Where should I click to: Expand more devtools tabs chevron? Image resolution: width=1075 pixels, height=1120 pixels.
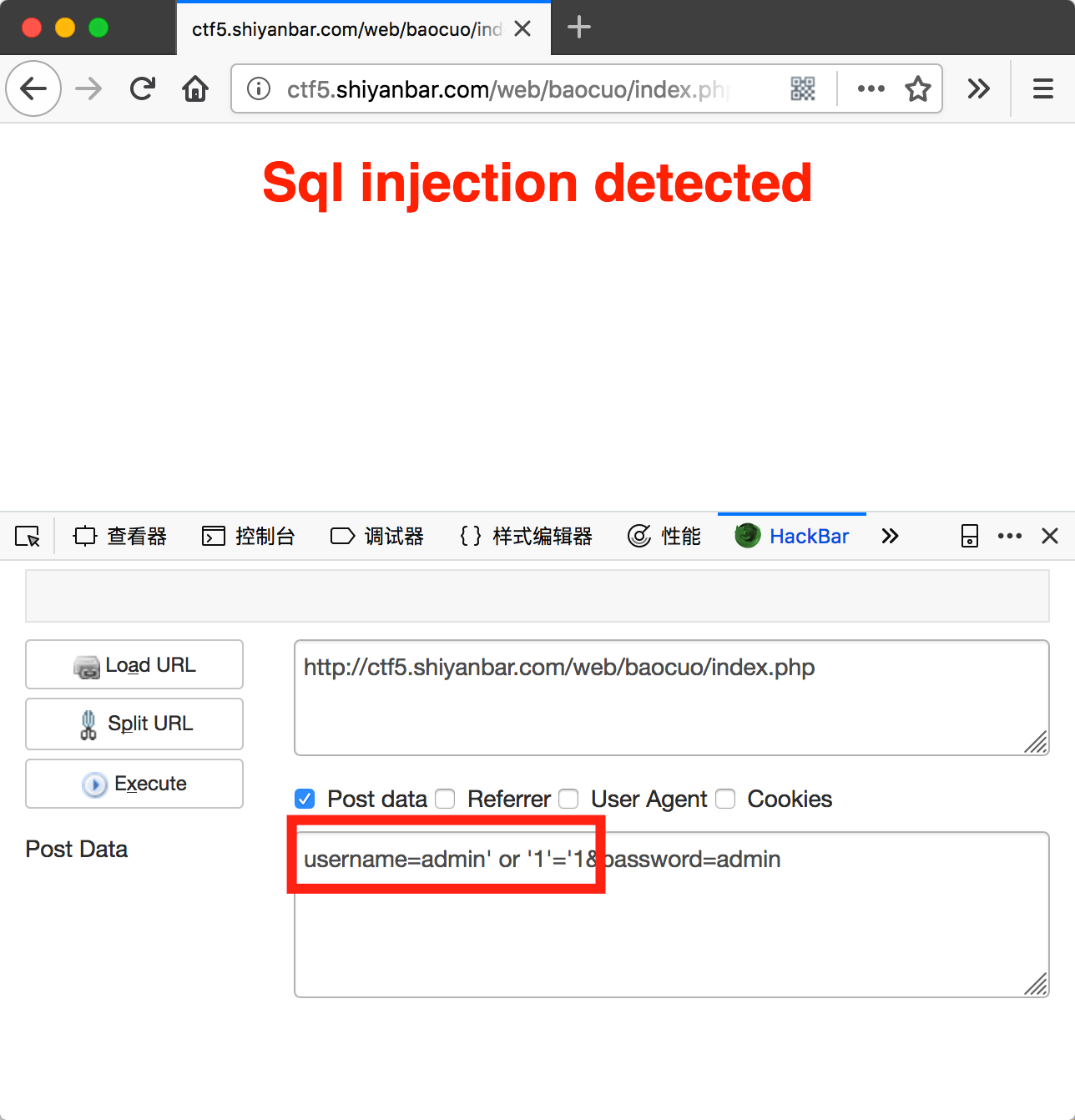pyautogui.click(x=890, y=536)
